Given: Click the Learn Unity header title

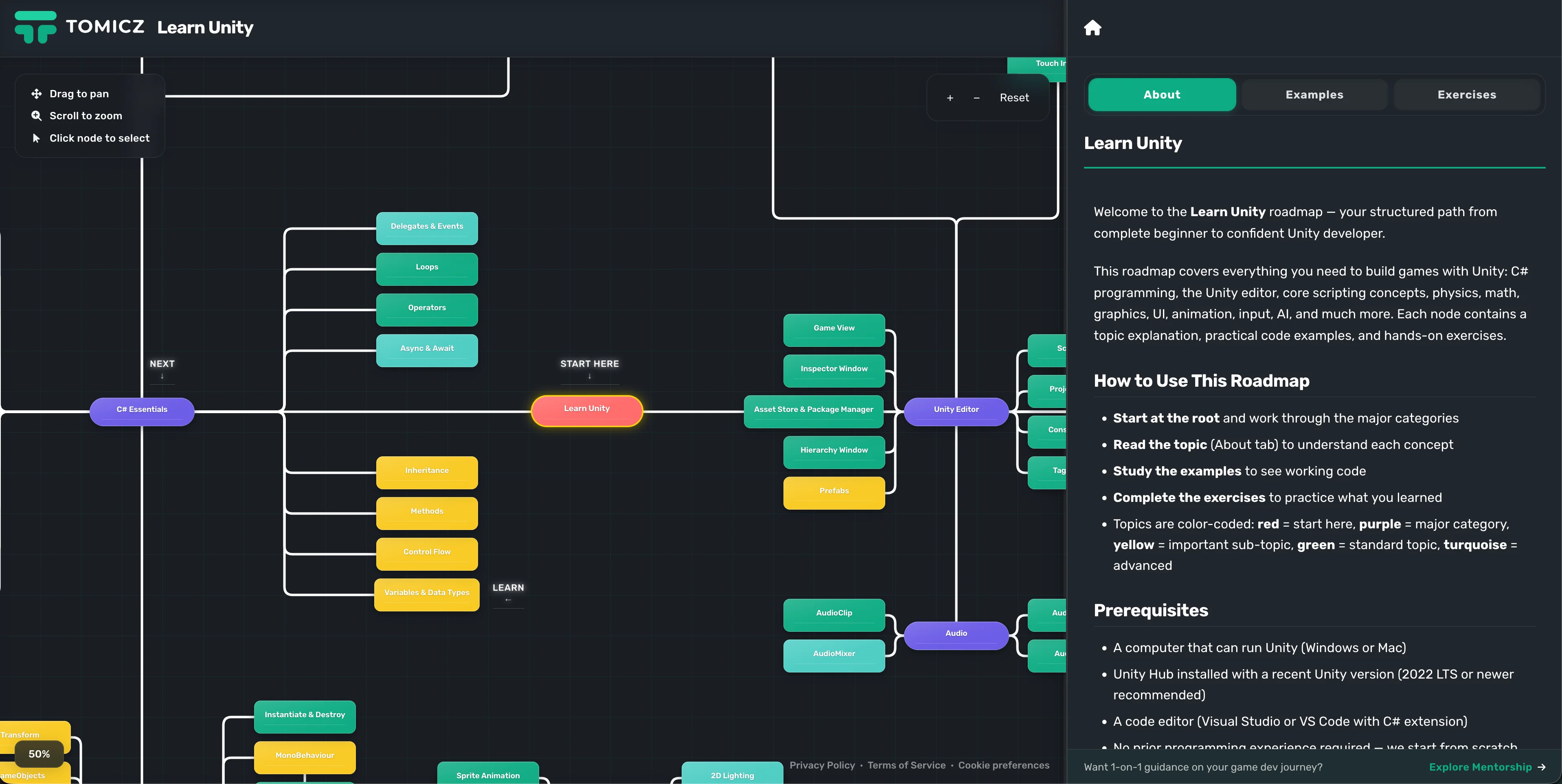Looking at the screenshot, I should point(205,28).
